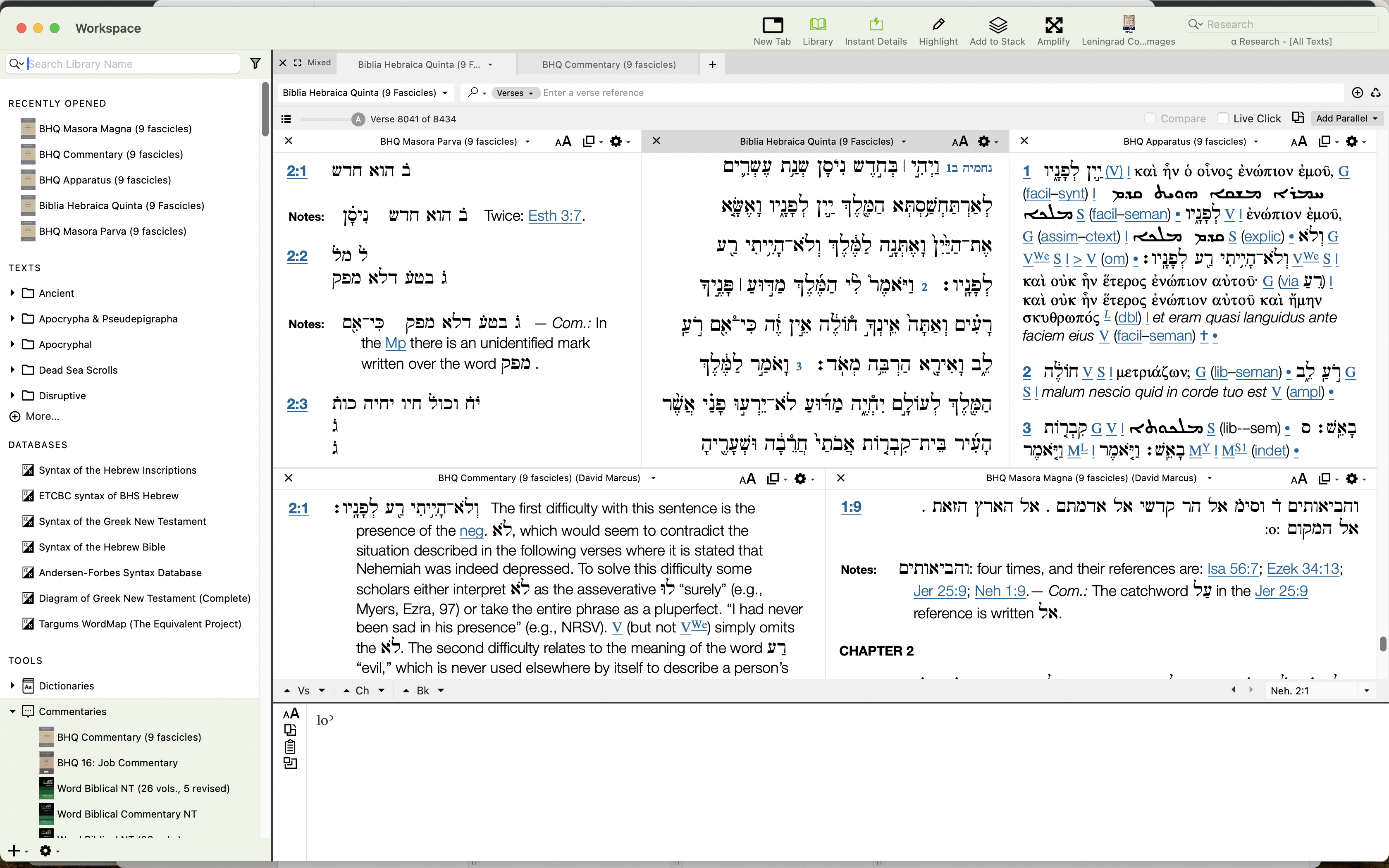Open the Biblia Hebraica Quinta text selector dropdown
Image resolution: width=1389 pixels, height=868 pixels.
pos(365,93)
